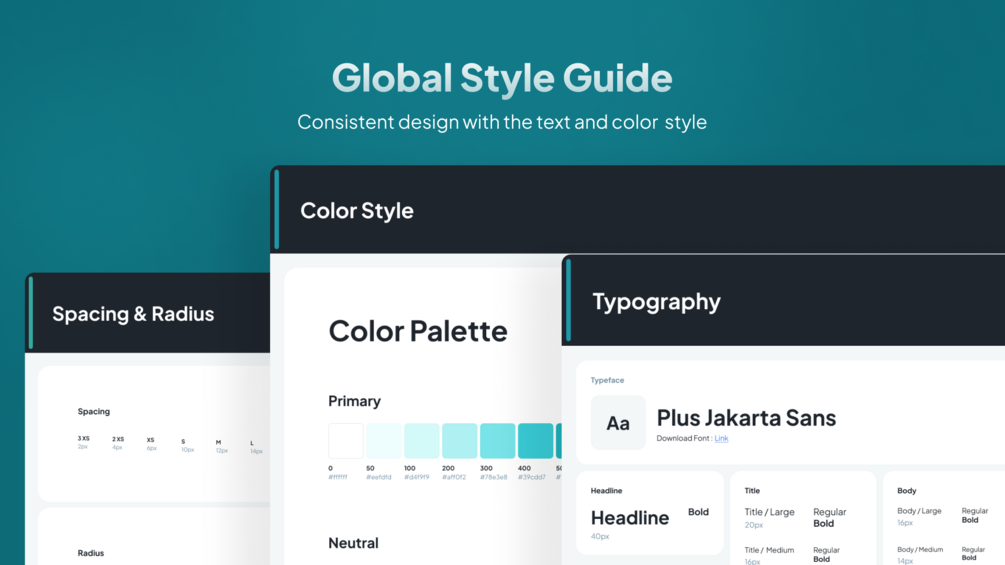Click Bold beside the Headline sample
1005x565 pixels.
(x=698, y=512)
